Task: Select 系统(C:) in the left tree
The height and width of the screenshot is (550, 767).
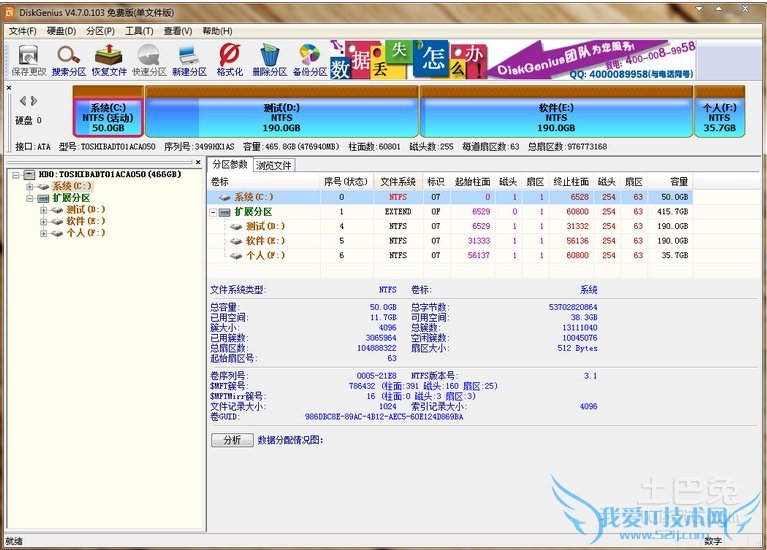Action: (72, 186)
